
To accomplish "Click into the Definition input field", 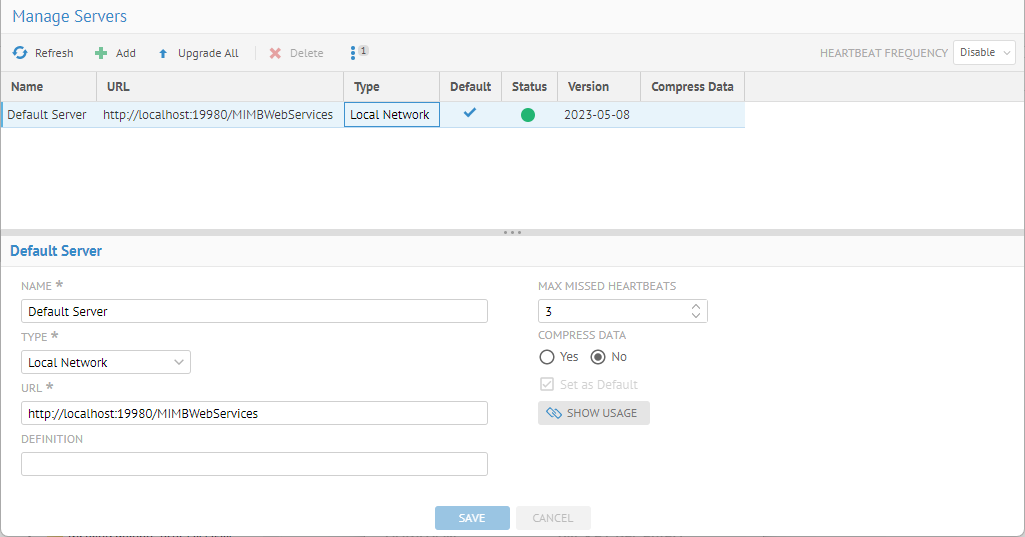I will [x=254, y=464].
